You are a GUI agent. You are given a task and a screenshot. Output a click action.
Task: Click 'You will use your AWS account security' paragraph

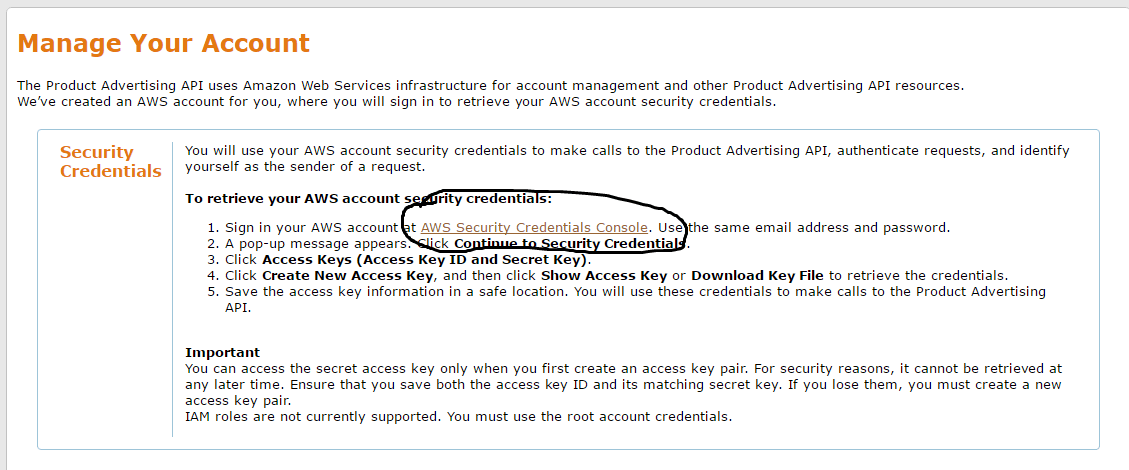click(627, 159)
